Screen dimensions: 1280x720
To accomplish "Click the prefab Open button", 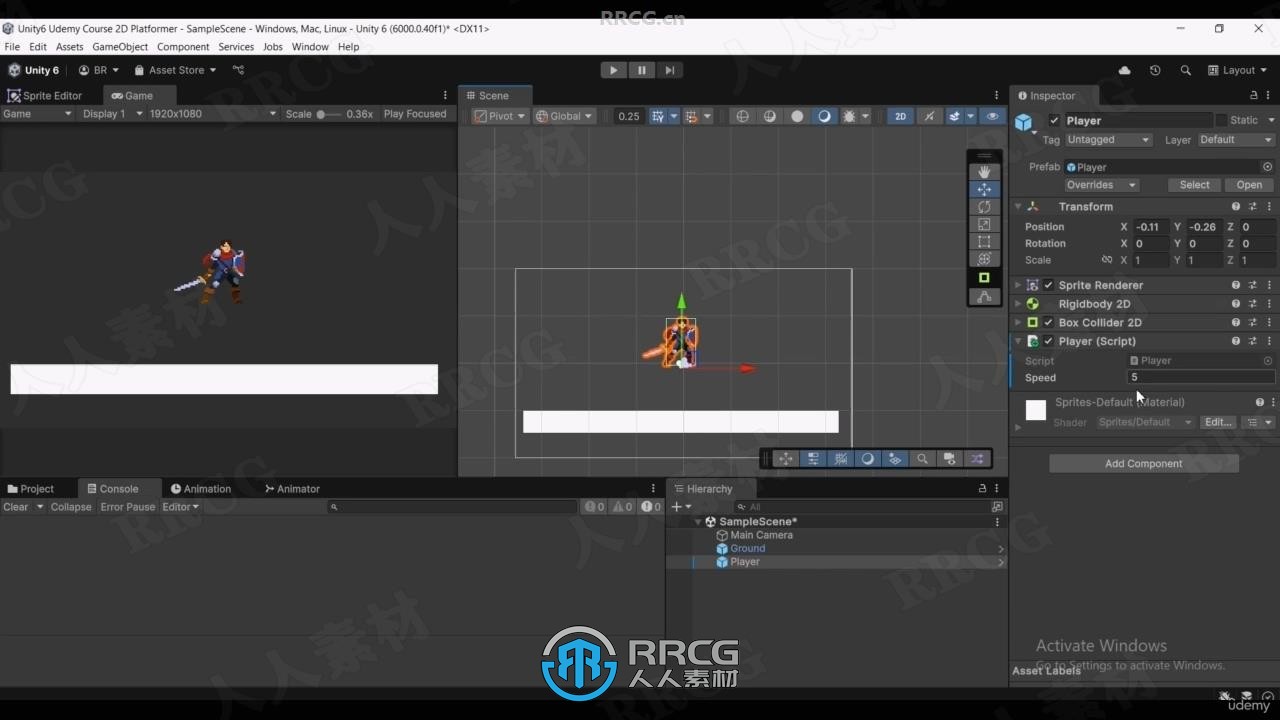I will (1249, 185).
